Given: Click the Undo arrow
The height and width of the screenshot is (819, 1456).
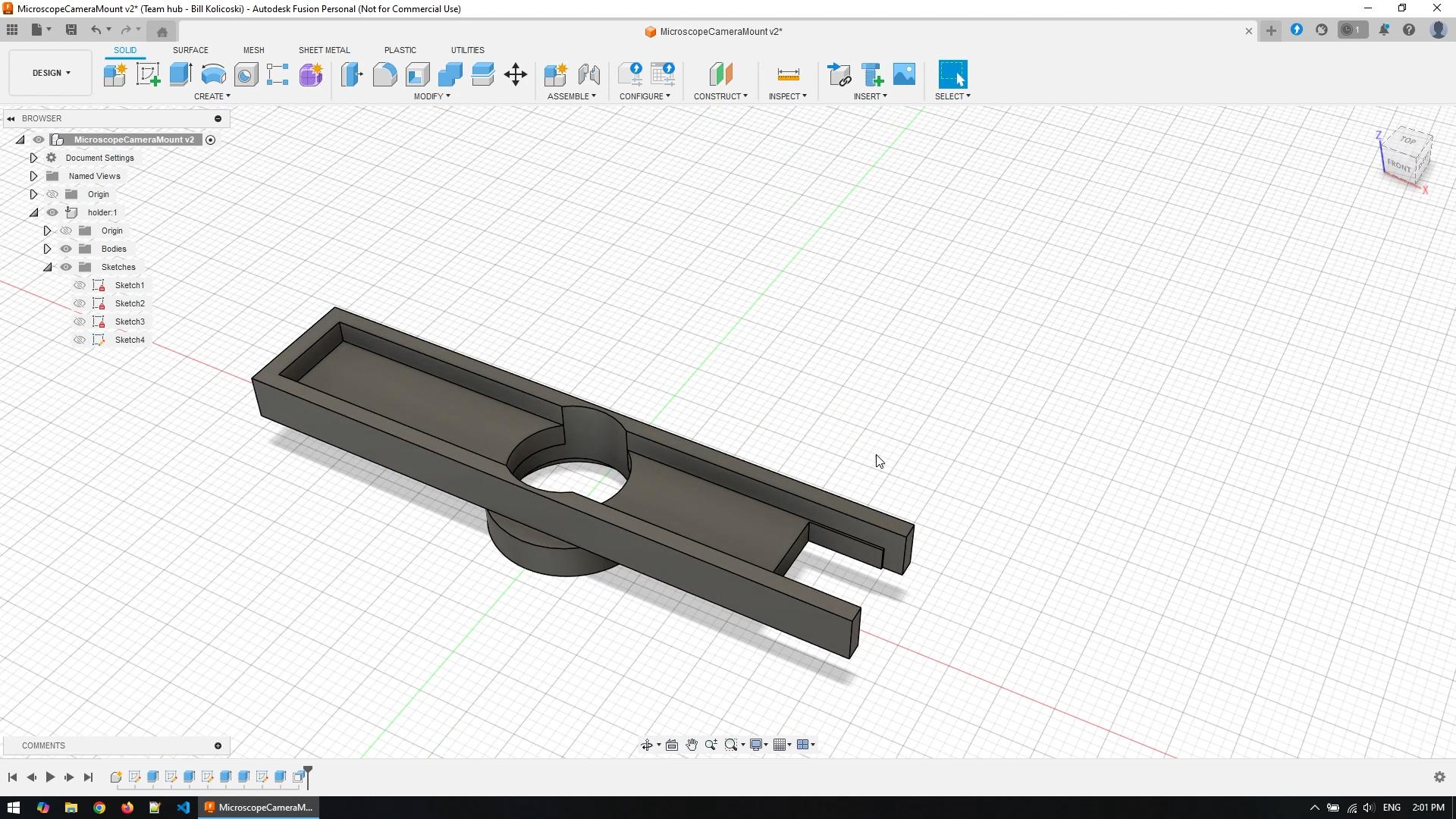Looking at the screenshot, I should pos(96,30).
